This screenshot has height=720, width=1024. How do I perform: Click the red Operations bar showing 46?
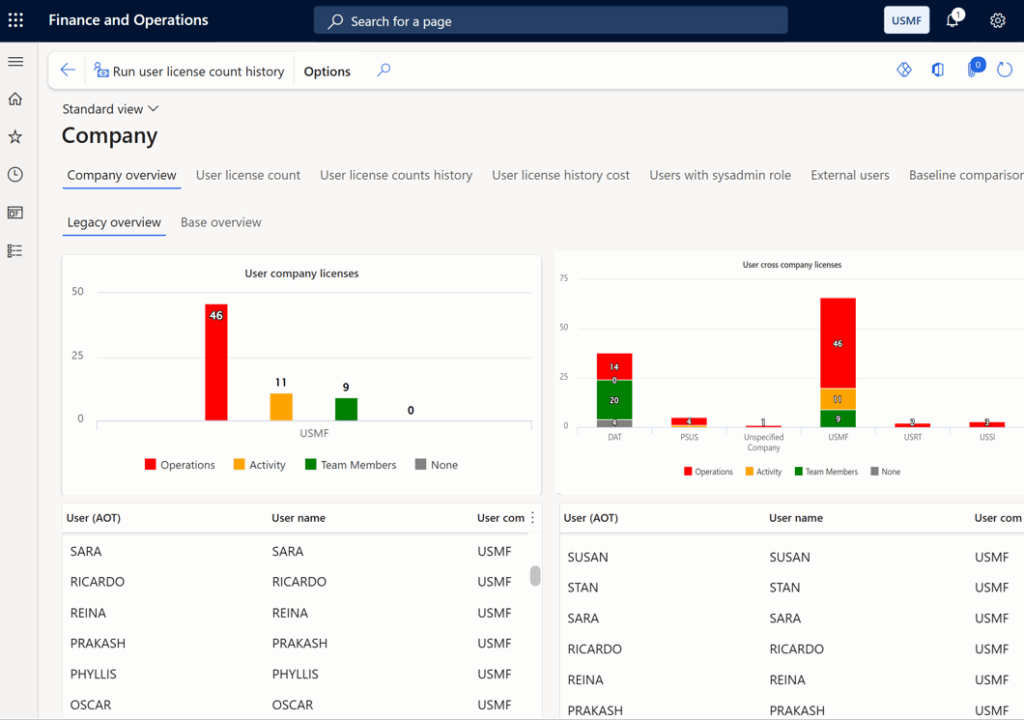(216, 362)
